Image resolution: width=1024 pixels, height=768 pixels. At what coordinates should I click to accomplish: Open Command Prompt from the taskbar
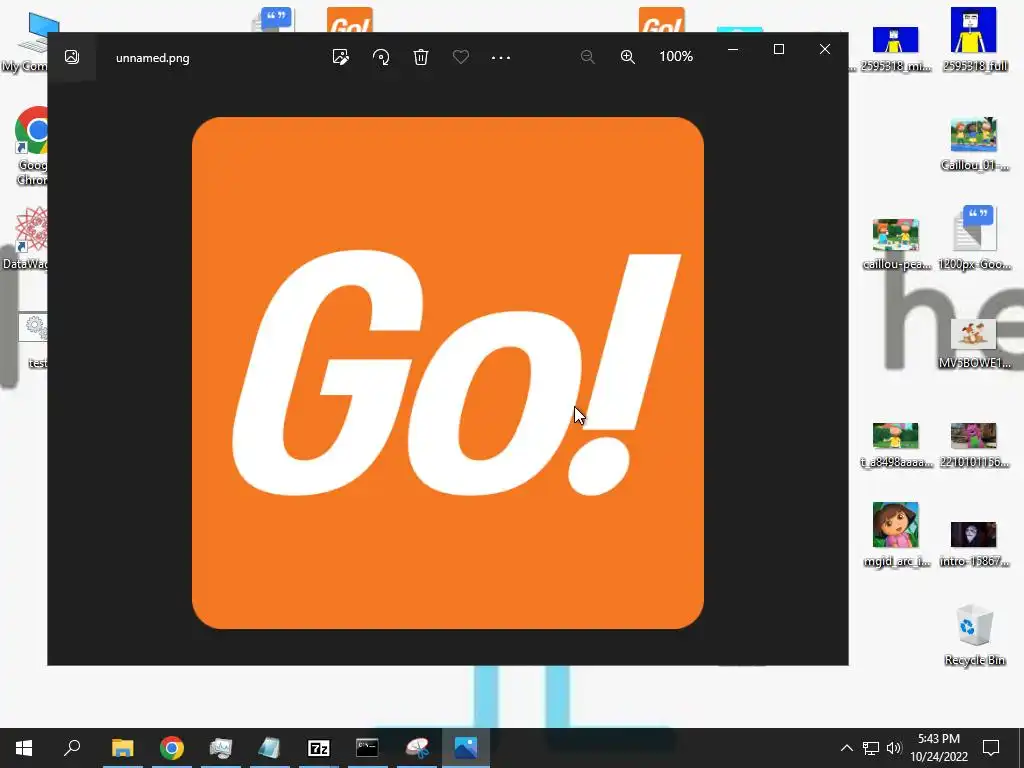tap(367, 748)
